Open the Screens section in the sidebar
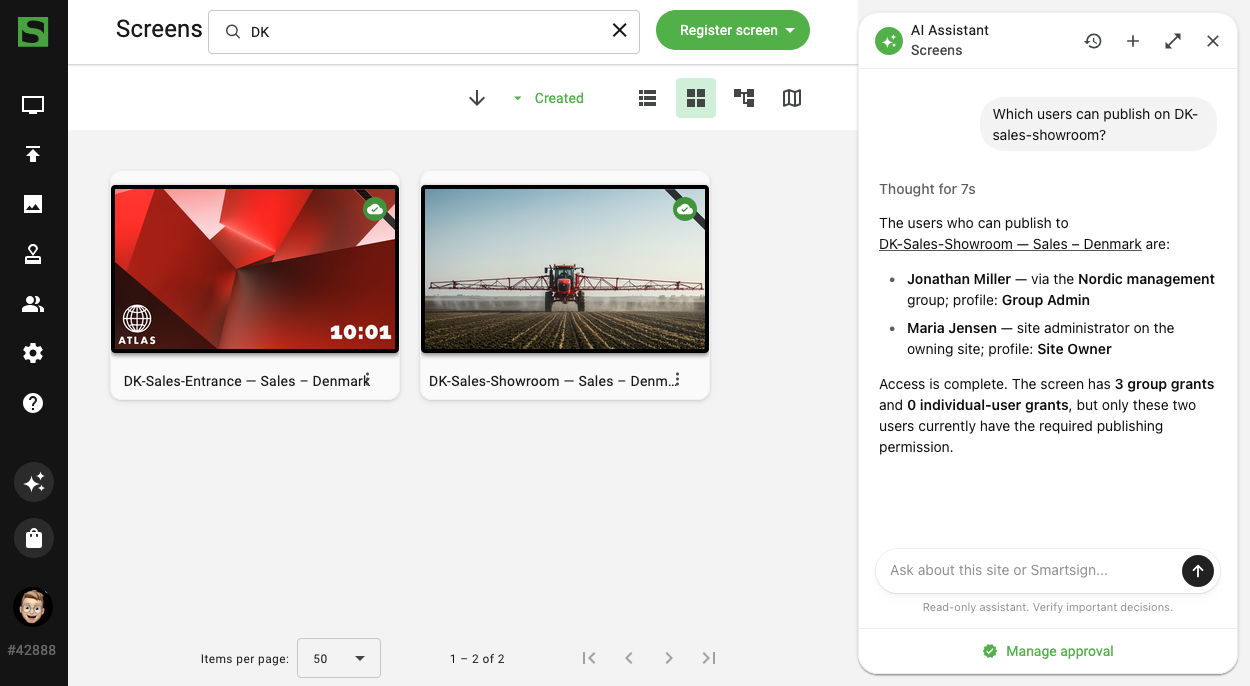Image resolution: width=1250 pixels, height=686 pixels. (x=33, y=105)
